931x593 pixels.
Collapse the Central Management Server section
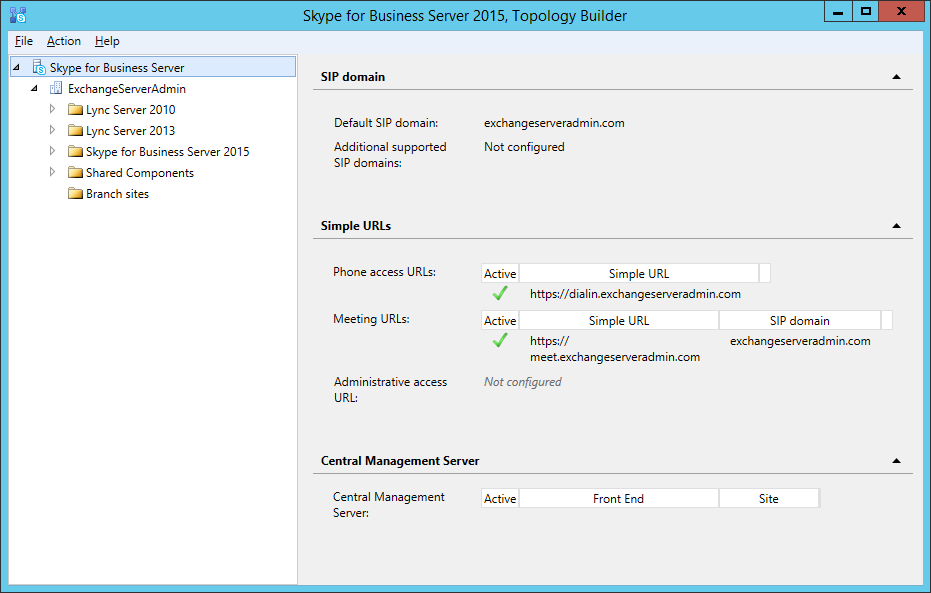pos(897,461)
